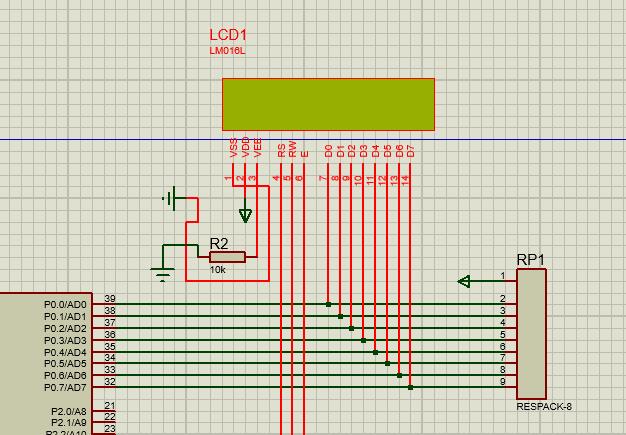Click the LCD1 component reference label
The width and height of the screenshot is (626, 435).
coord(228,35)
